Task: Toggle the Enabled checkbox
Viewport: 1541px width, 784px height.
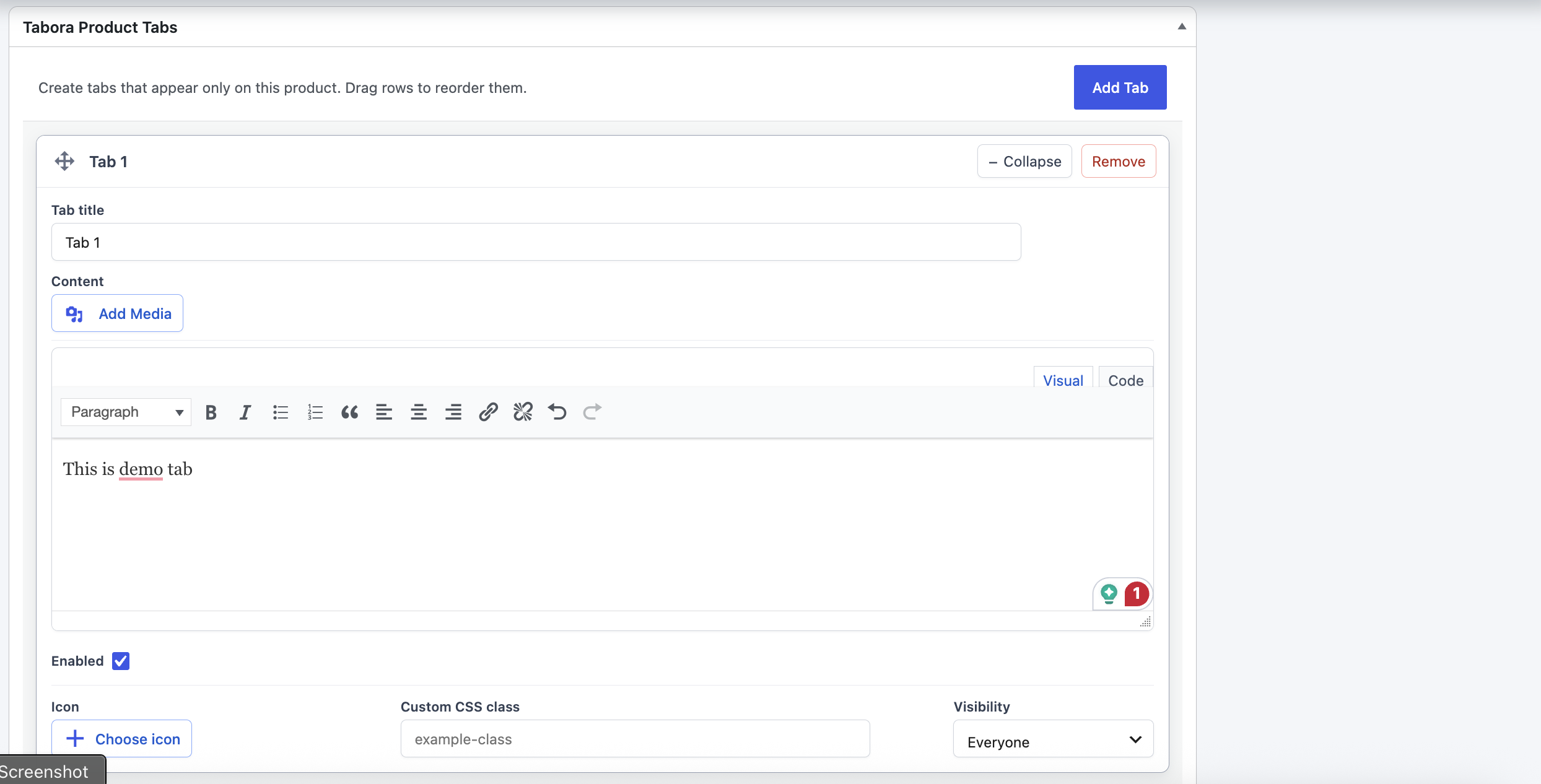Action: click(121, 661)
